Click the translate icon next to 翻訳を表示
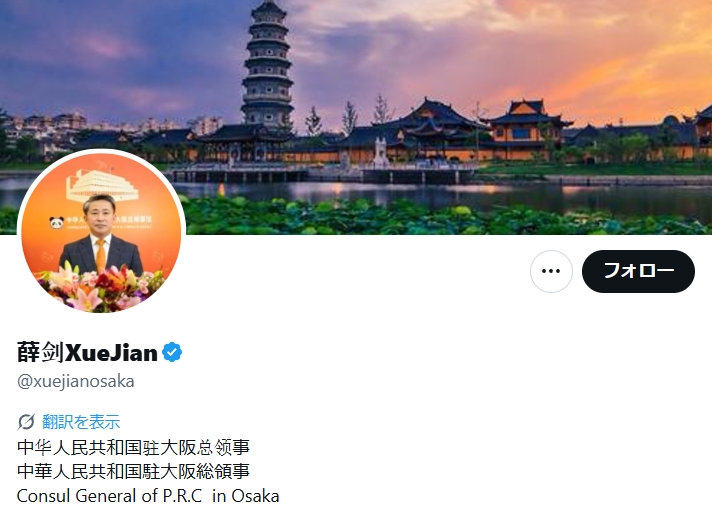712x511 pixels. tap(26, 422)
